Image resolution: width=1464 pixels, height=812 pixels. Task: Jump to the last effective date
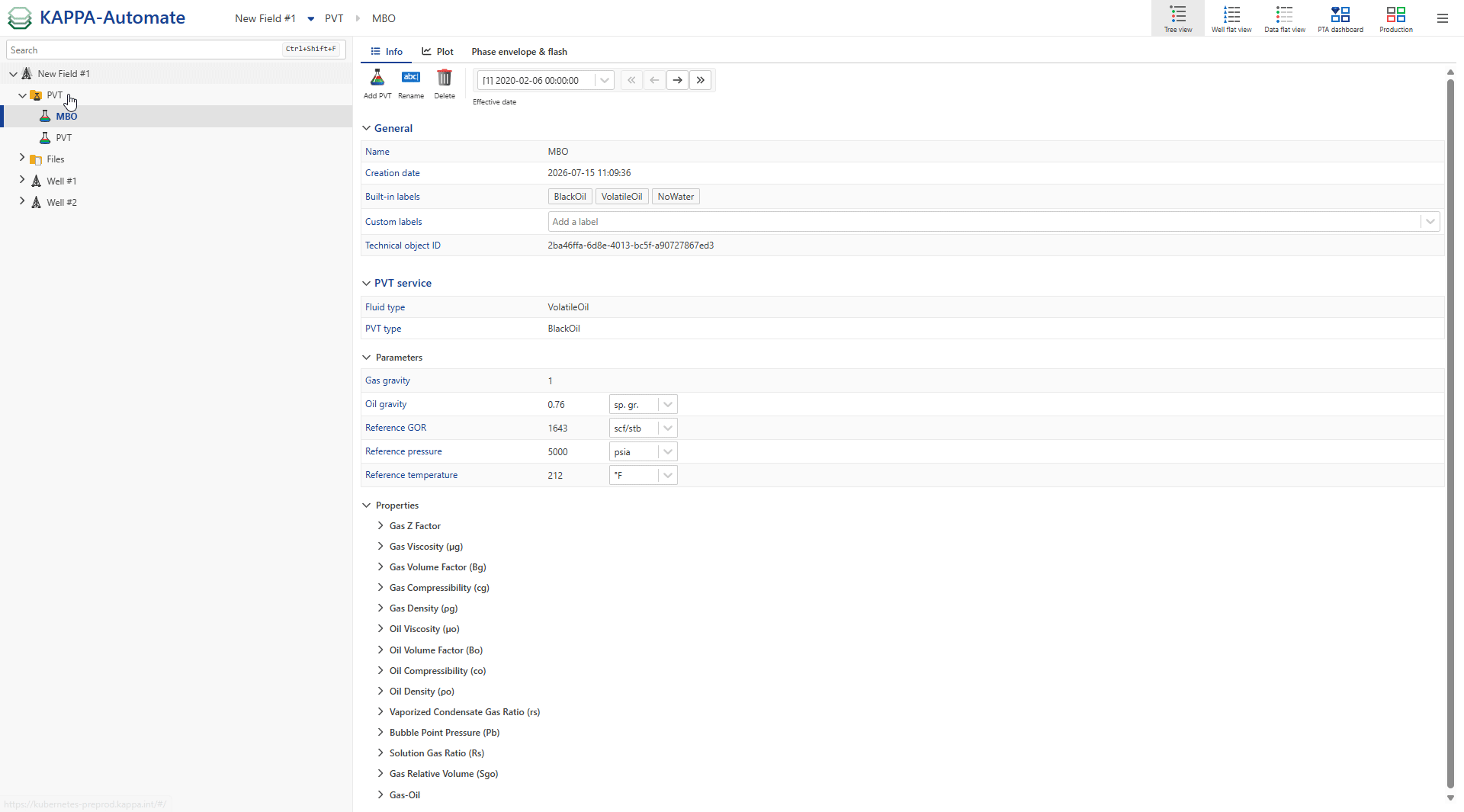700,80
